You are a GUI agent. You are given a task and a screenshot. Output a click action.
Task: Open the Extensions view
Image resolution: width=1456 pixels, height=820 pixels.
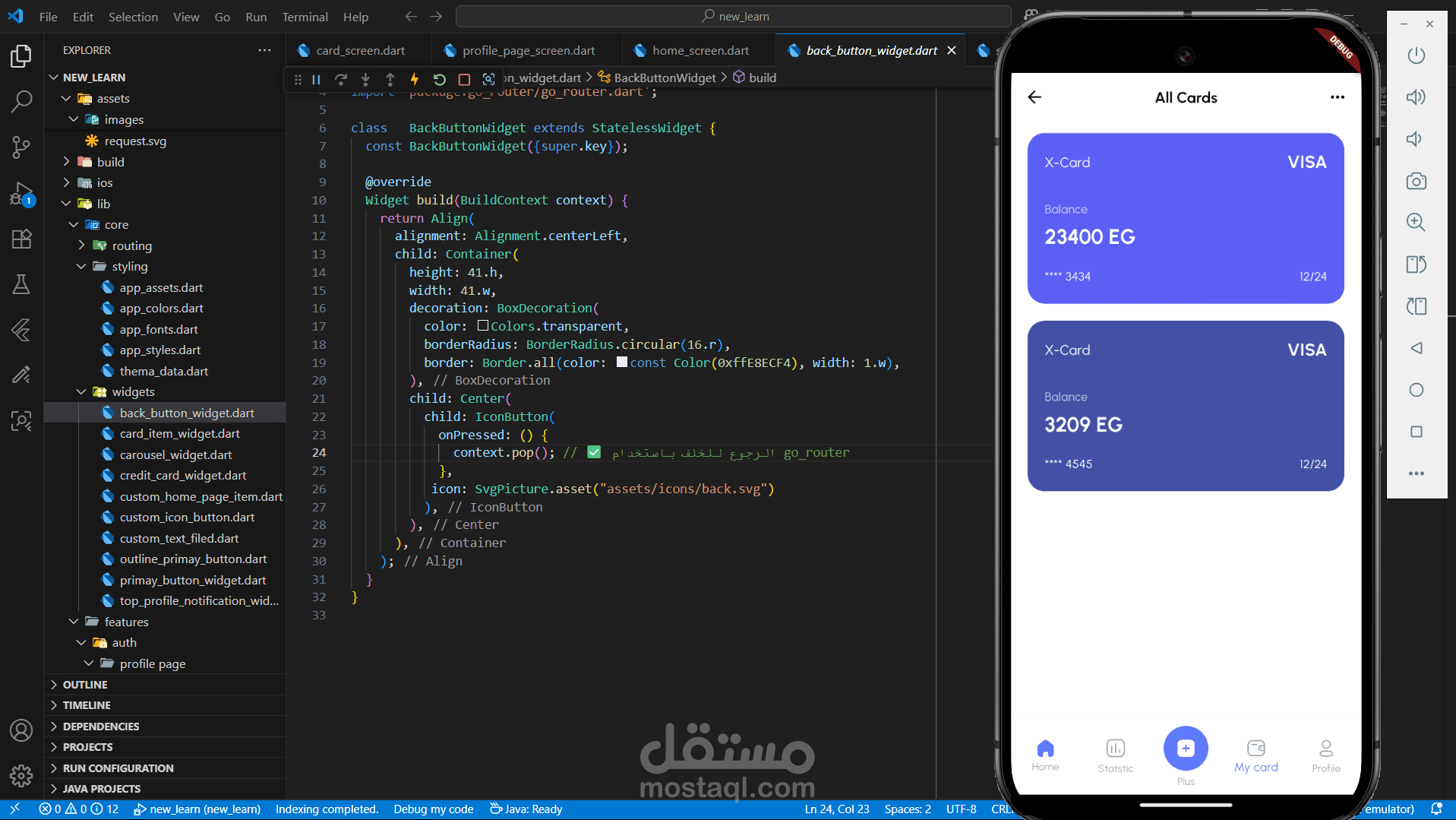pos(21,239)
